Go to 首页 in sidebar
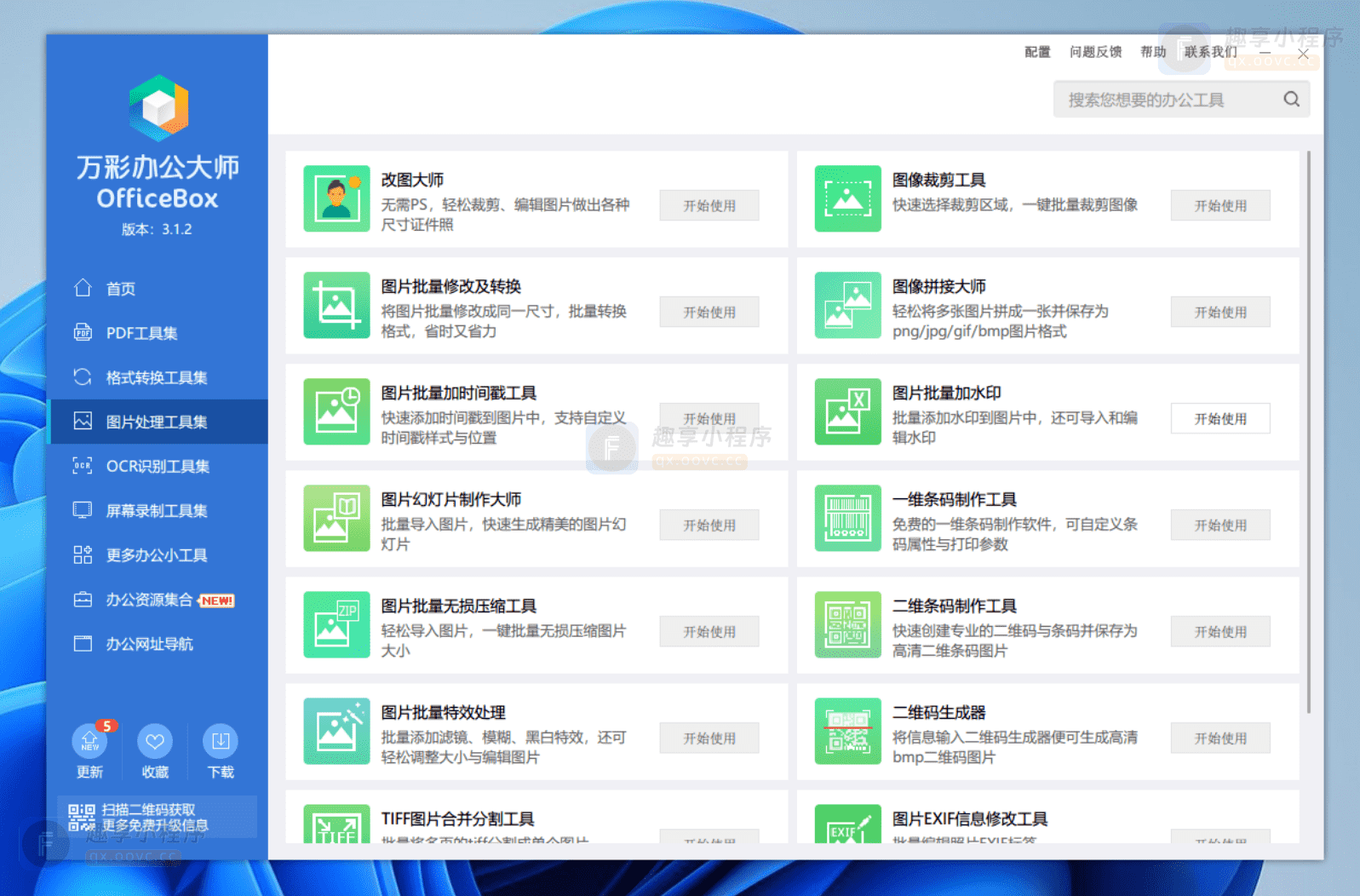 click(158, 289)
